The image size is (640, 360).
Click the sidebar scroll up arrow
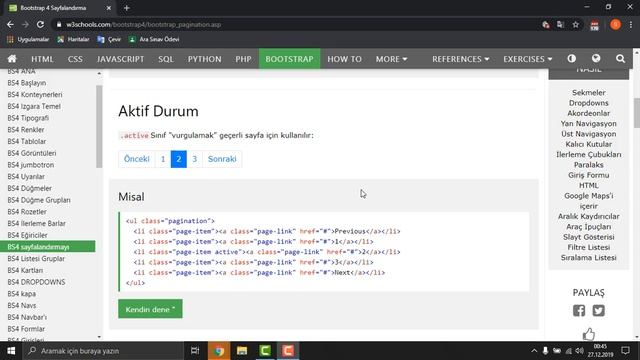pos(99,73)
